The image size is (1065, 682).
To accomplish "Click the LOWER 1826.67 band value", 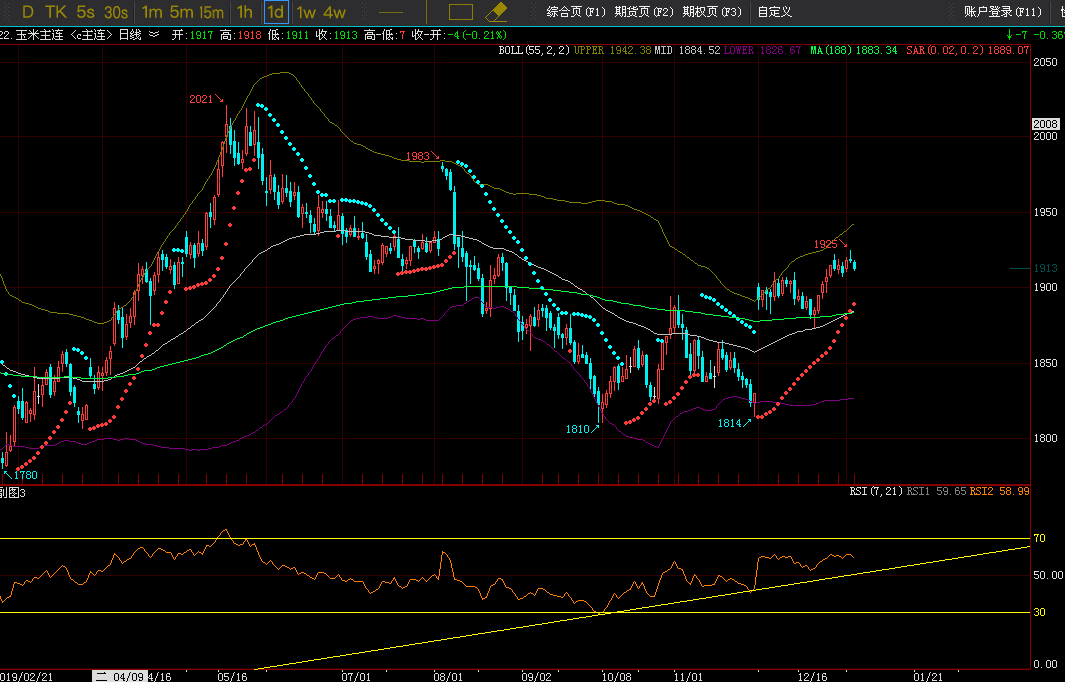I will click(763, 50).
